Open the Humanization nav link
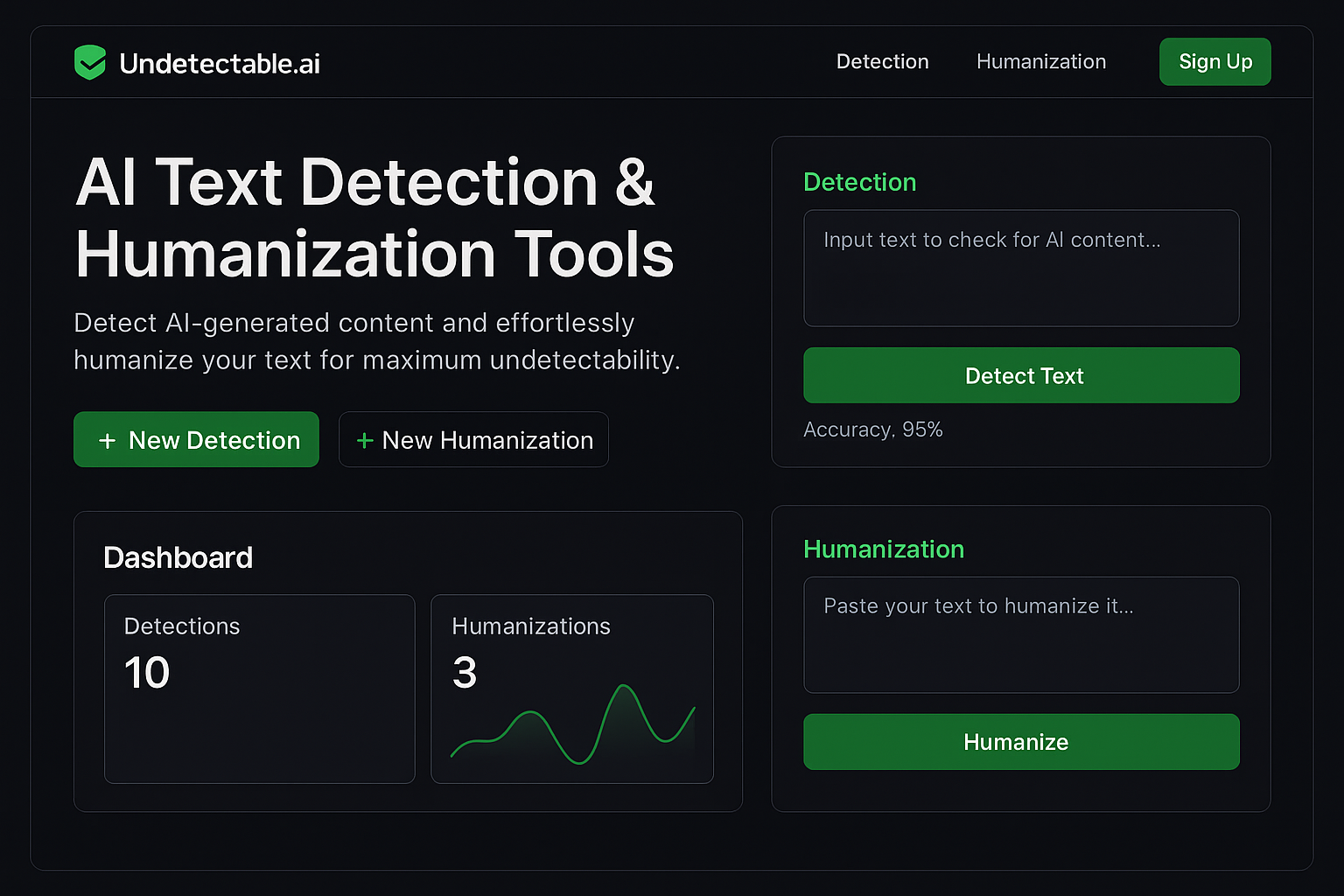1344x896 pixels. 1041,61
